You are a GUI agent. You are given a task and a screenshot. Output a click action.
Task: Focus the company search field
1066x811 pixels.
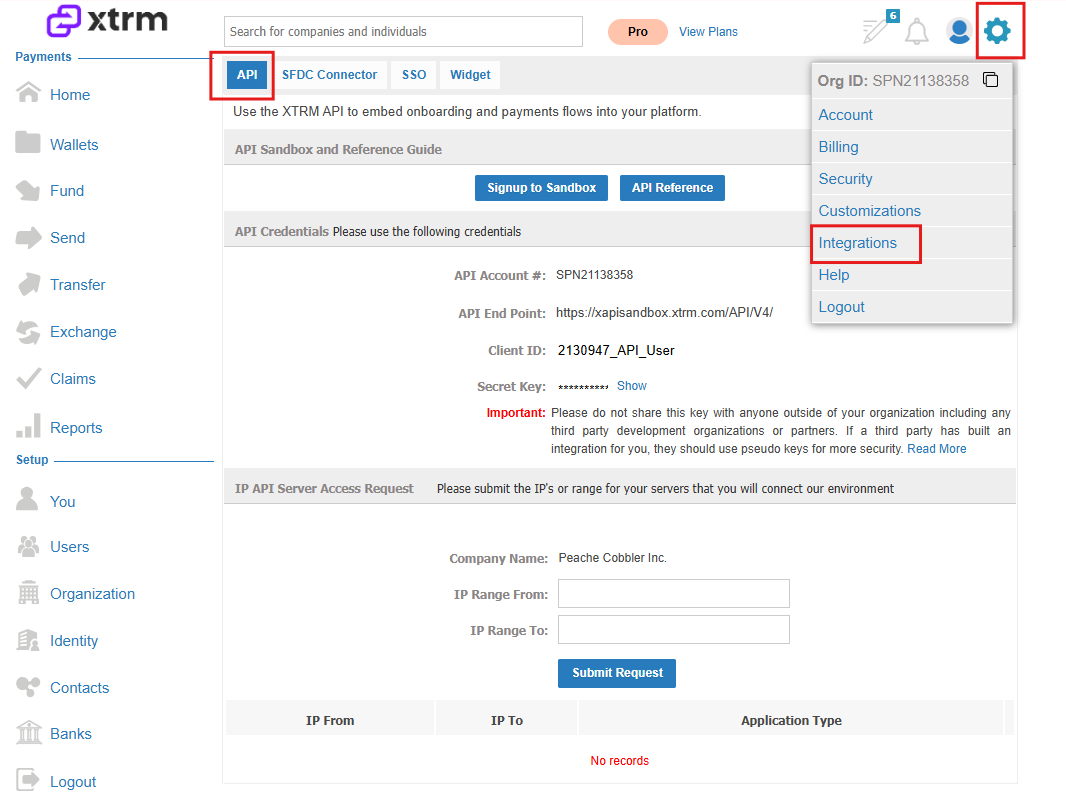pos(403,31)
